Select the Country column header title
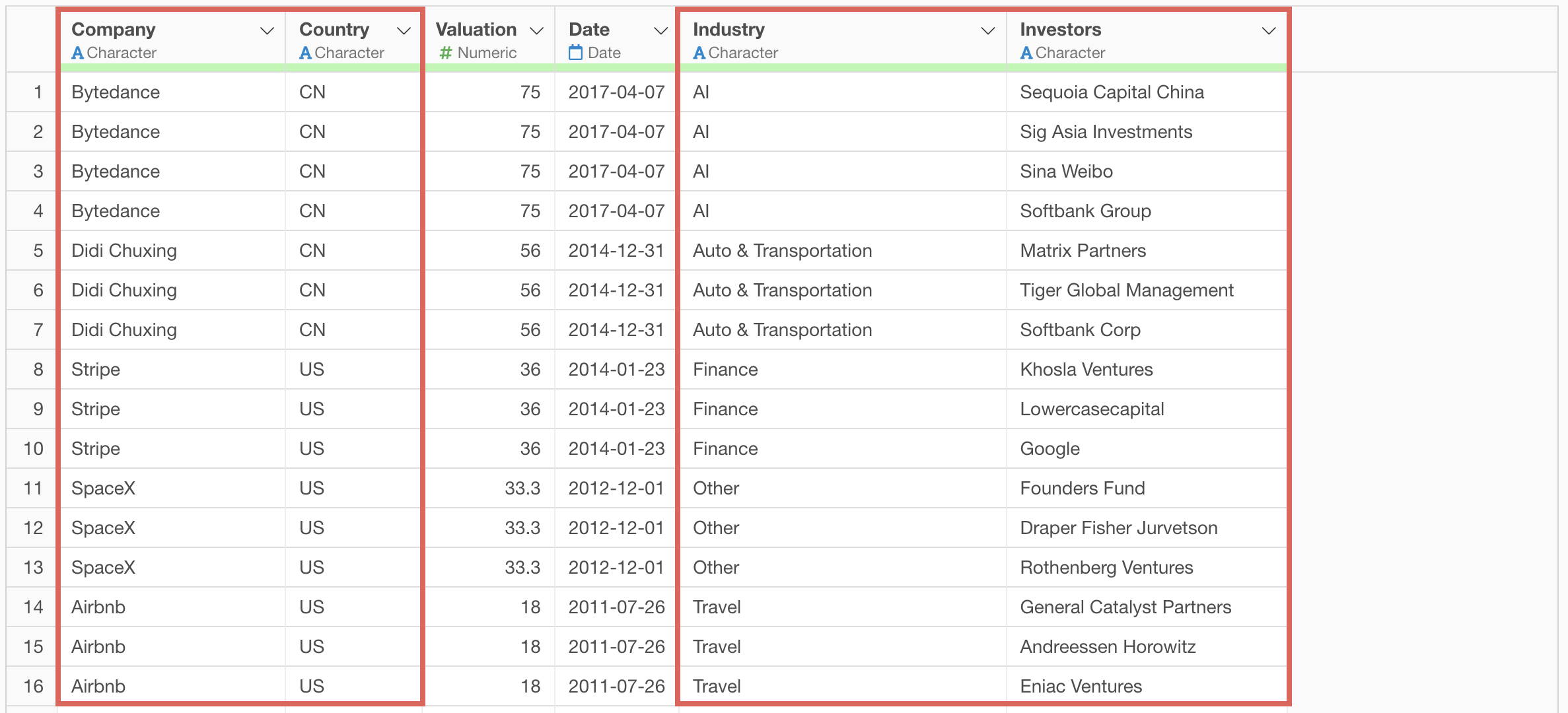1568x713 pixels. [x=334, y=30]
